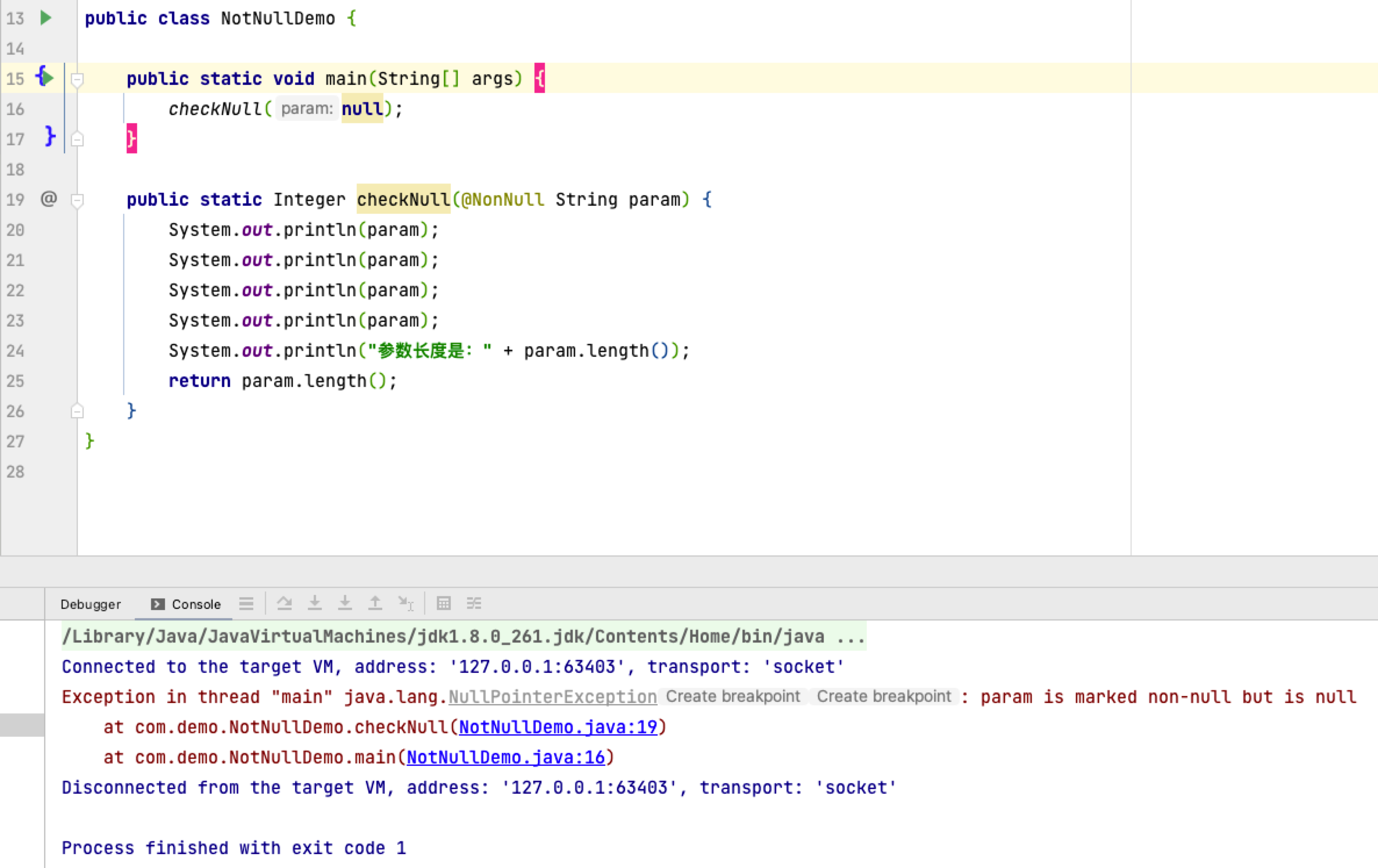Click line number 16 in the gutter
The image size is (1378, 868).
point(16,109)
